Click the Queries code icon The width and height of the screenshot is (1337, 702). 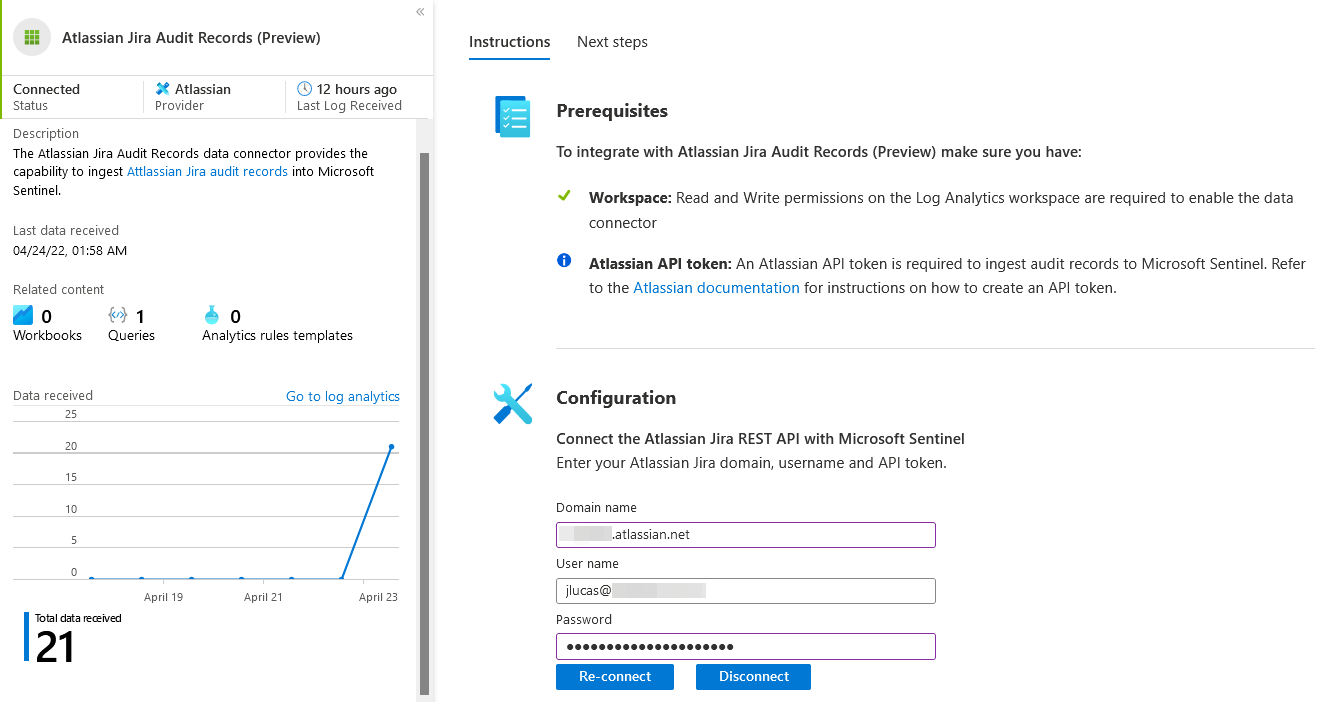pyautogui.click(x=117, y=315)
